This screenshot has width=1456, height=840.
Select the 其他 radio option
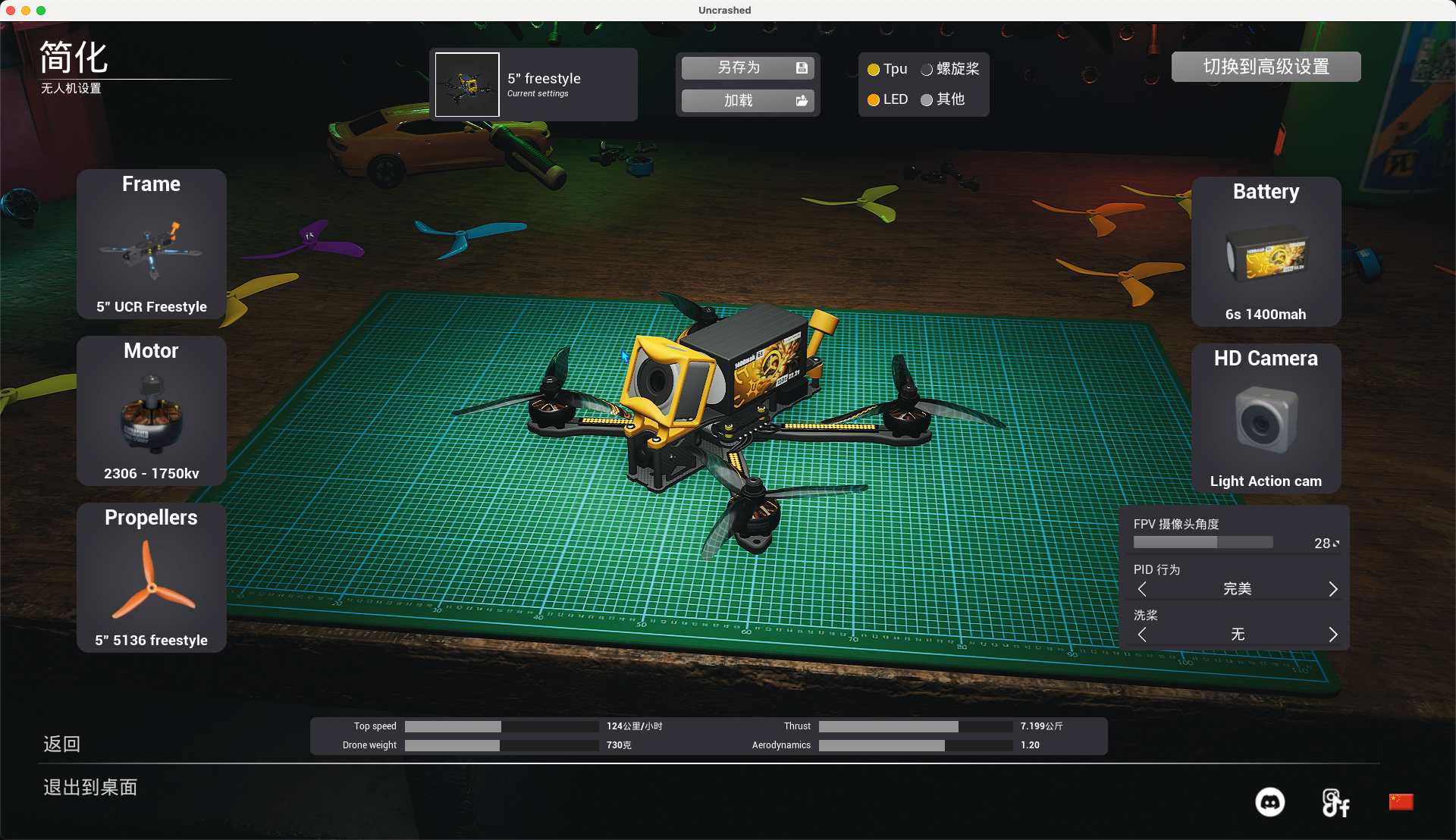(x=927, y=100)
